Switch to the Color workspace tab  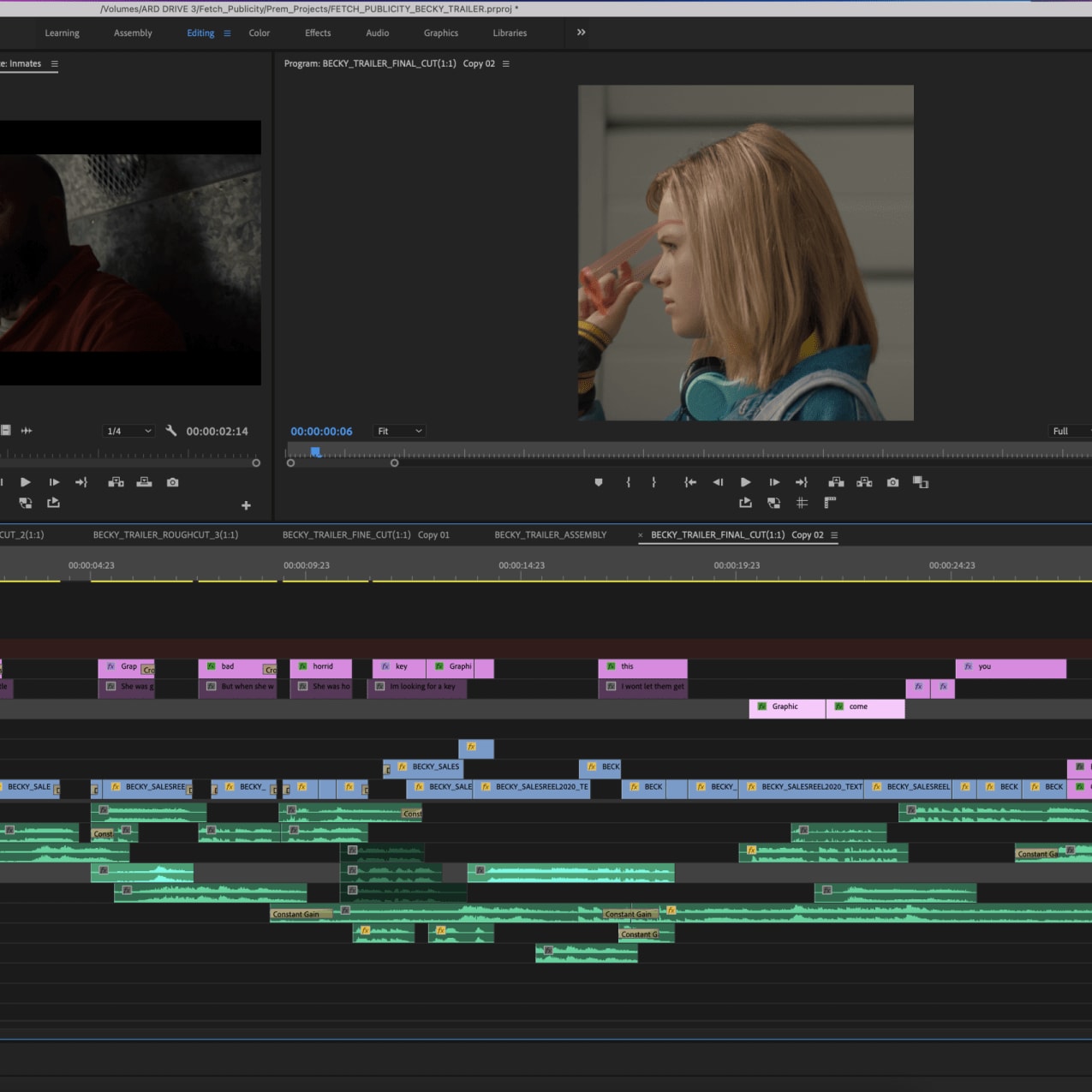[x=259, y=33]
